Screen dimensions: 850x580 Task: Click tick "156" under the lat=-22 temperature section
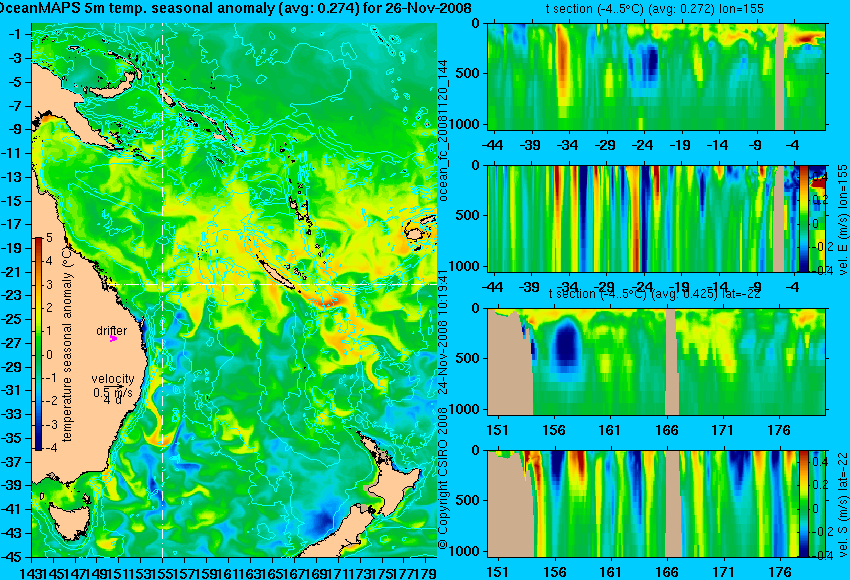[553, 430]
